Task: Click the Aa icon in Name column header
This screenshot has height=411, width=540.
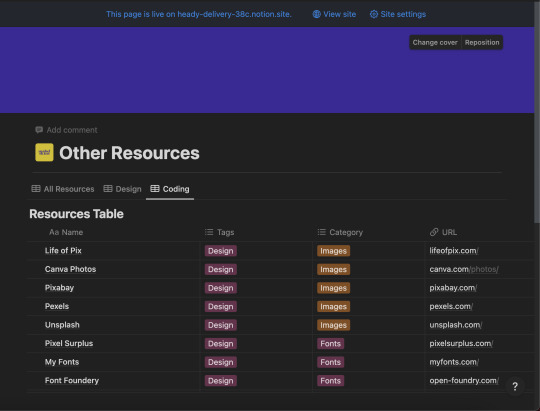Action: [x=54, y=232]
